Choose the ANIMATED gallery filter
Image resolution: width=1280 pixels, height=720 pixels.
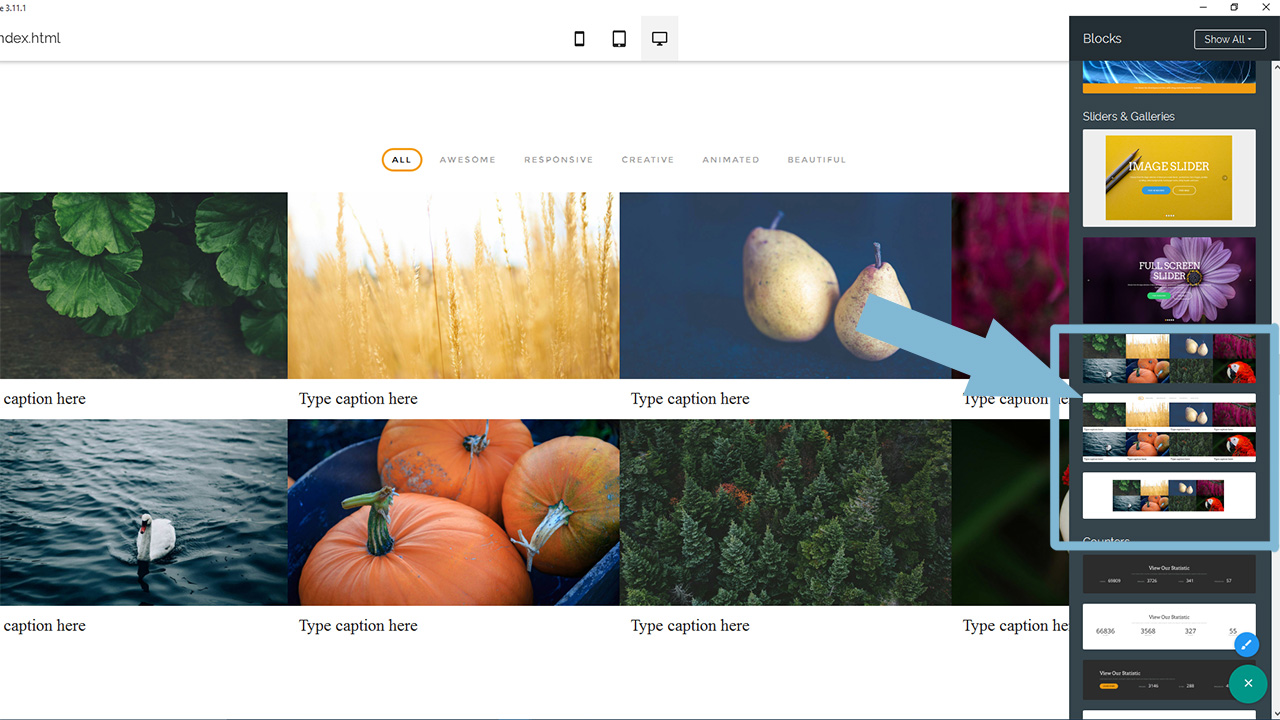730,160
